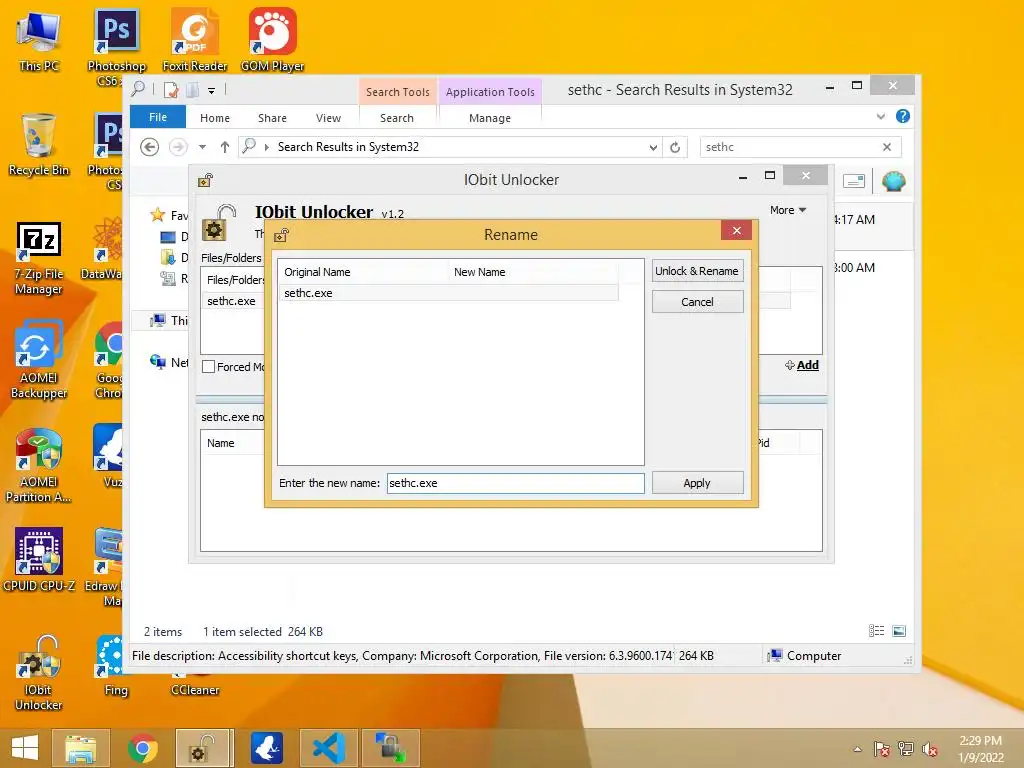
Task: Open recent locations dropdown arrow
Action: click(202, 147)
